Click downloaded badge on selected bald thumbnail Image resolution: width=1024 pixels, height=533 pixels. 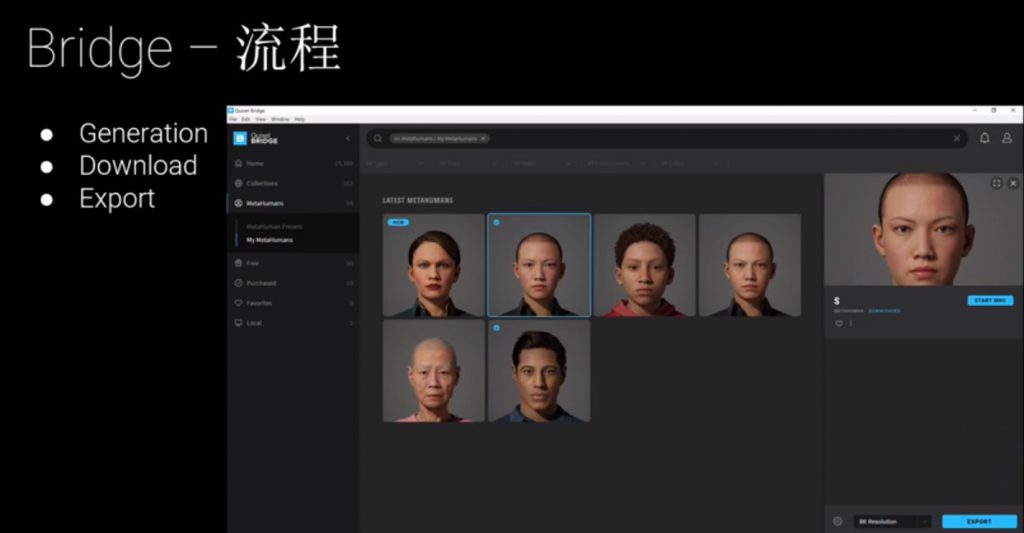[496, 223]
